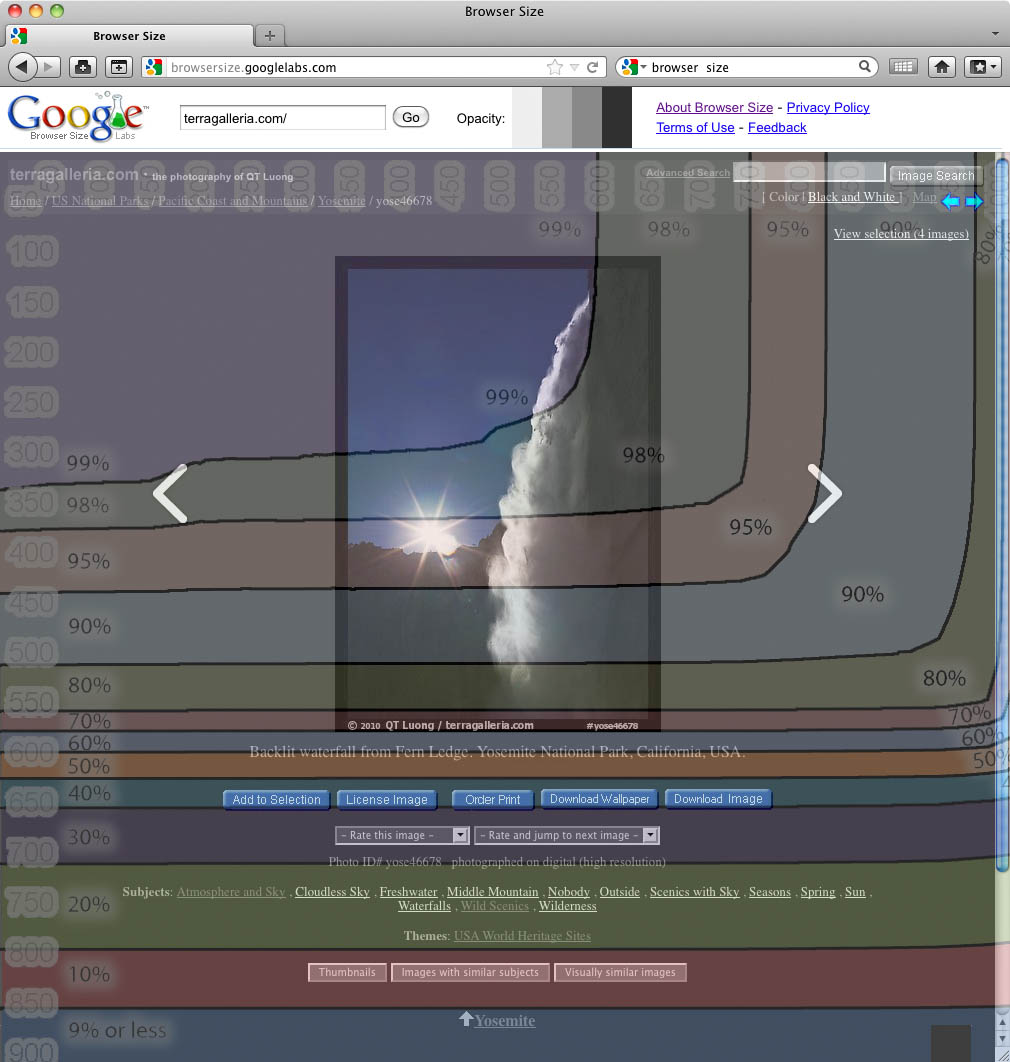The image size is (1010, 1062).
Task: Open the About Browser Size link
Action: tap(714, 108)
